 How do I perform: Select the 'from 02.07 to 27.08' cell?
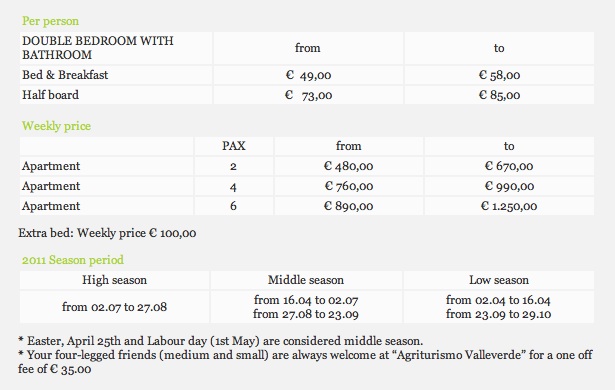(115, 307)
